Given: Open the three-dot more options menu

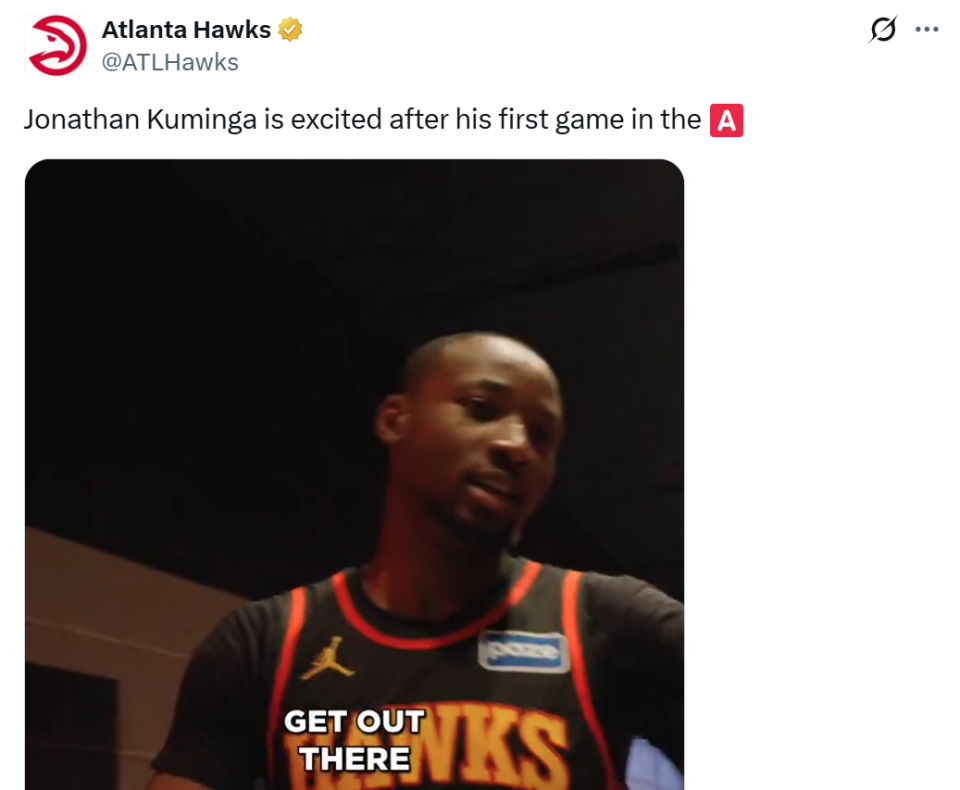Looking at the screenshot, I should click(927, 29).
